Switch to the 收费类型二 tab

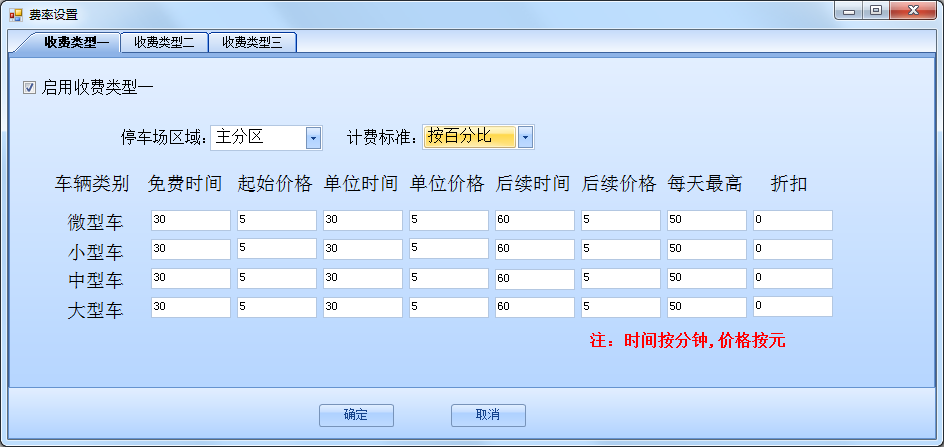pyautogui.click(x=164, y=42)
